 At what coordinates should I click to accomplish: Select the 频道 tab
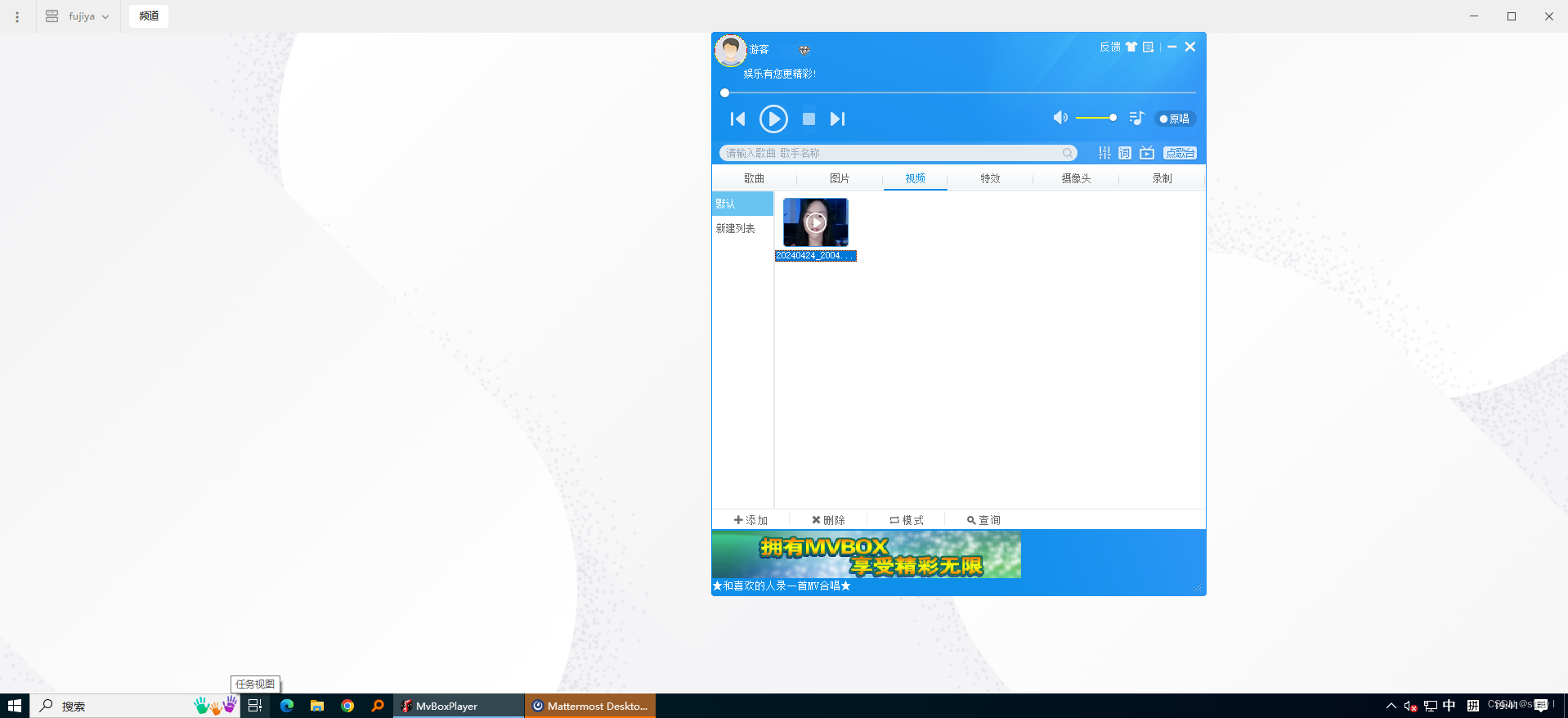tap(149, 16)
